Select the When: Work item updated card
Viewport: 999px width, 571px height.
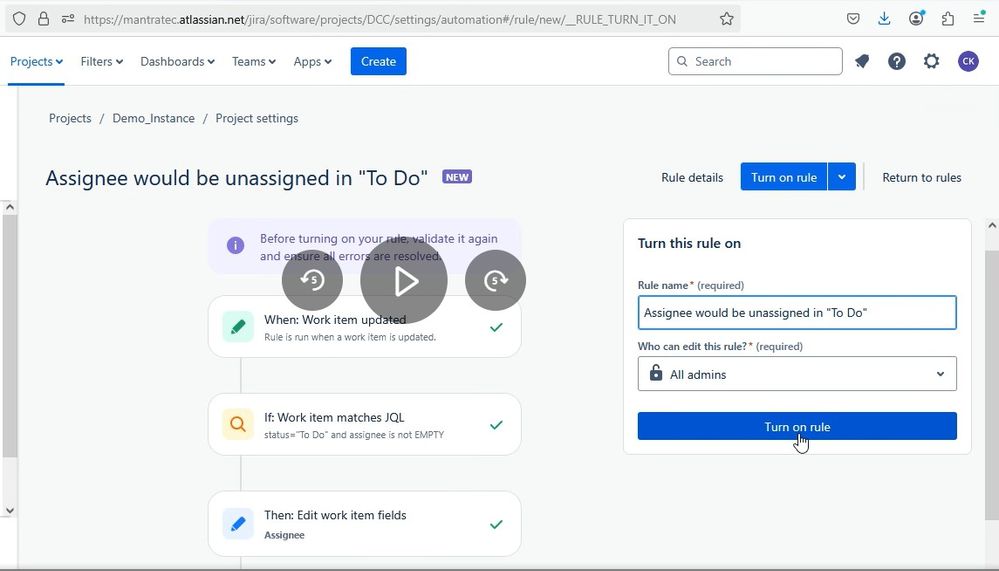tap(364, 327)
